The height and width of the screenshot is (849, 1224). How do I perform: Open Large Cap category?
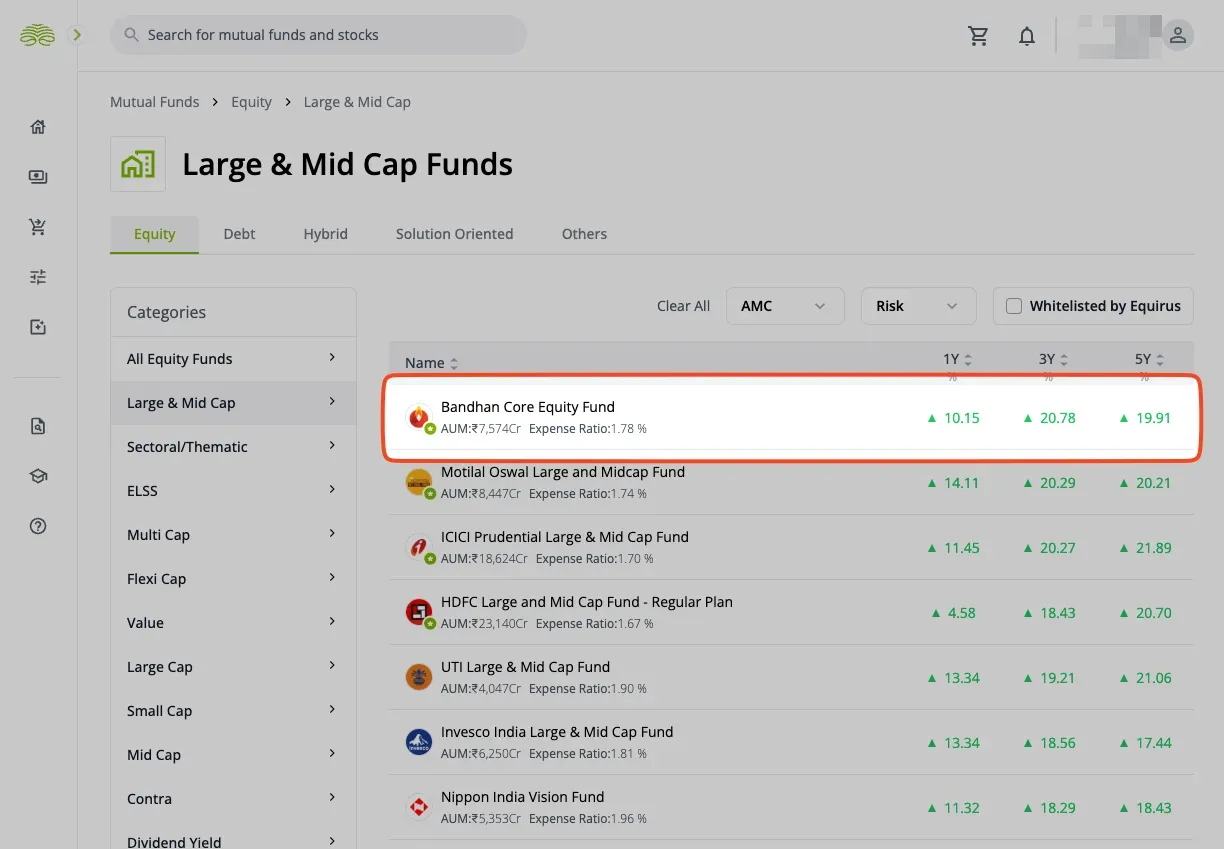tap(233, 667)
